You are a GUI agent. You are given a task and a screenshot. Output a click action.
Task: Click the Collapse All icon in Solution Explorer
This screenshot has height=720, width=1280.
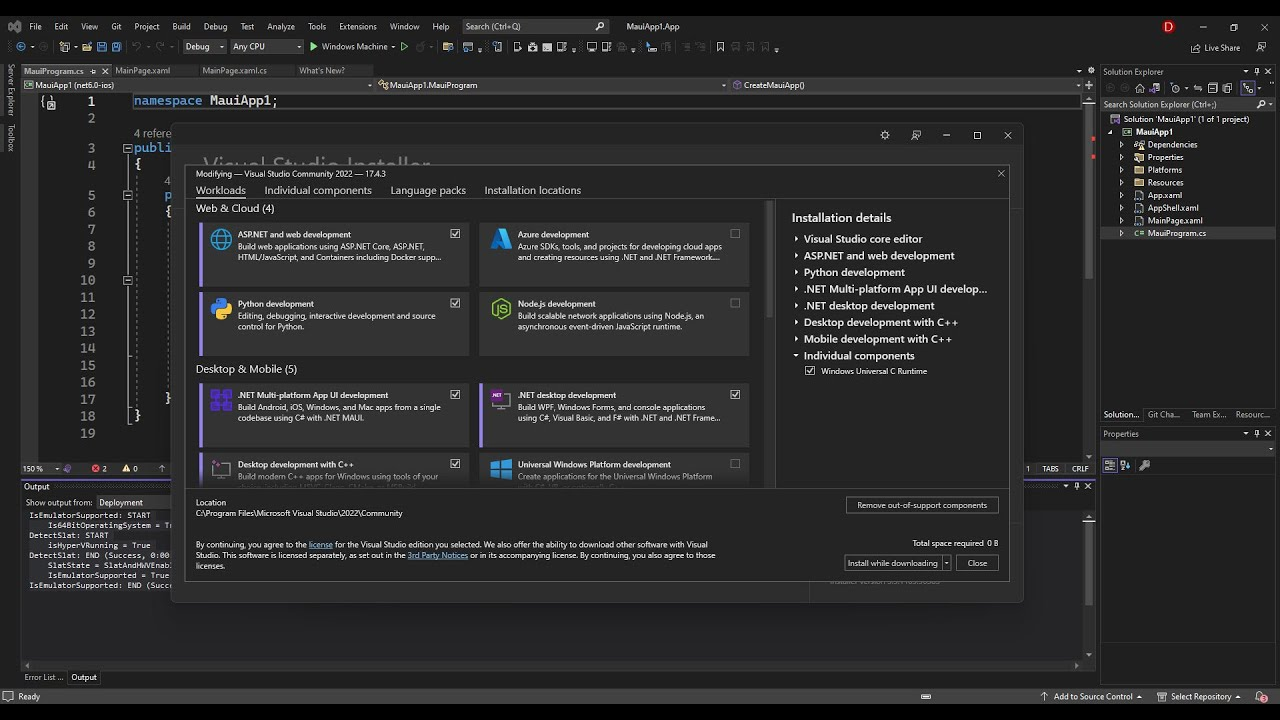coord(1212,88)
